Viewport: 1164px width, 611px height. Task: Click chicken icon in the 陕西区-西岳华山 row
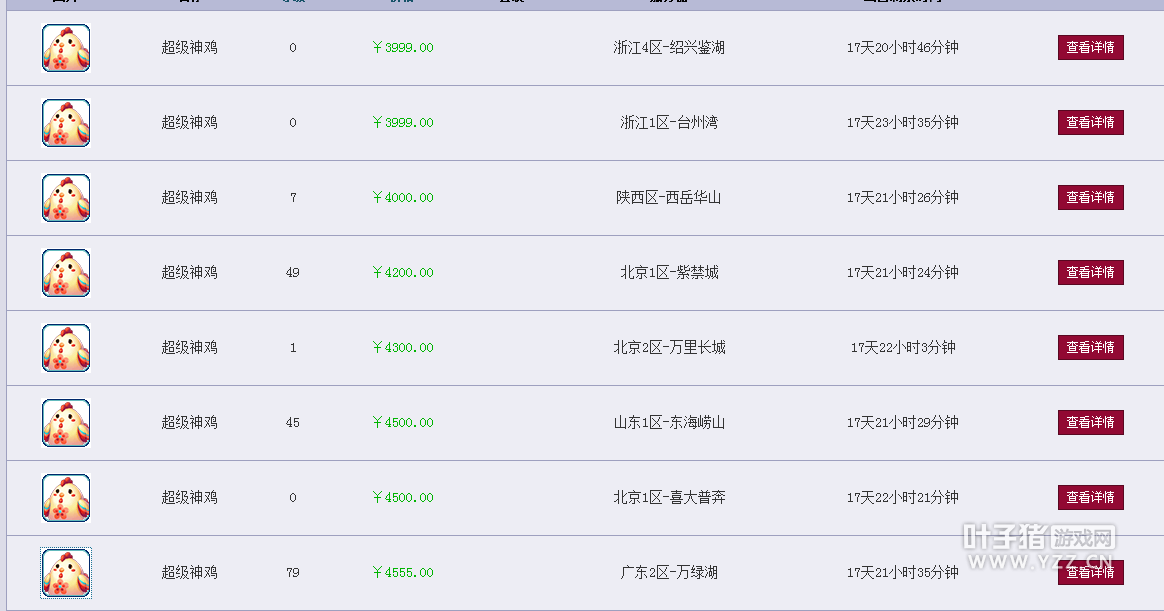point(66,198)
